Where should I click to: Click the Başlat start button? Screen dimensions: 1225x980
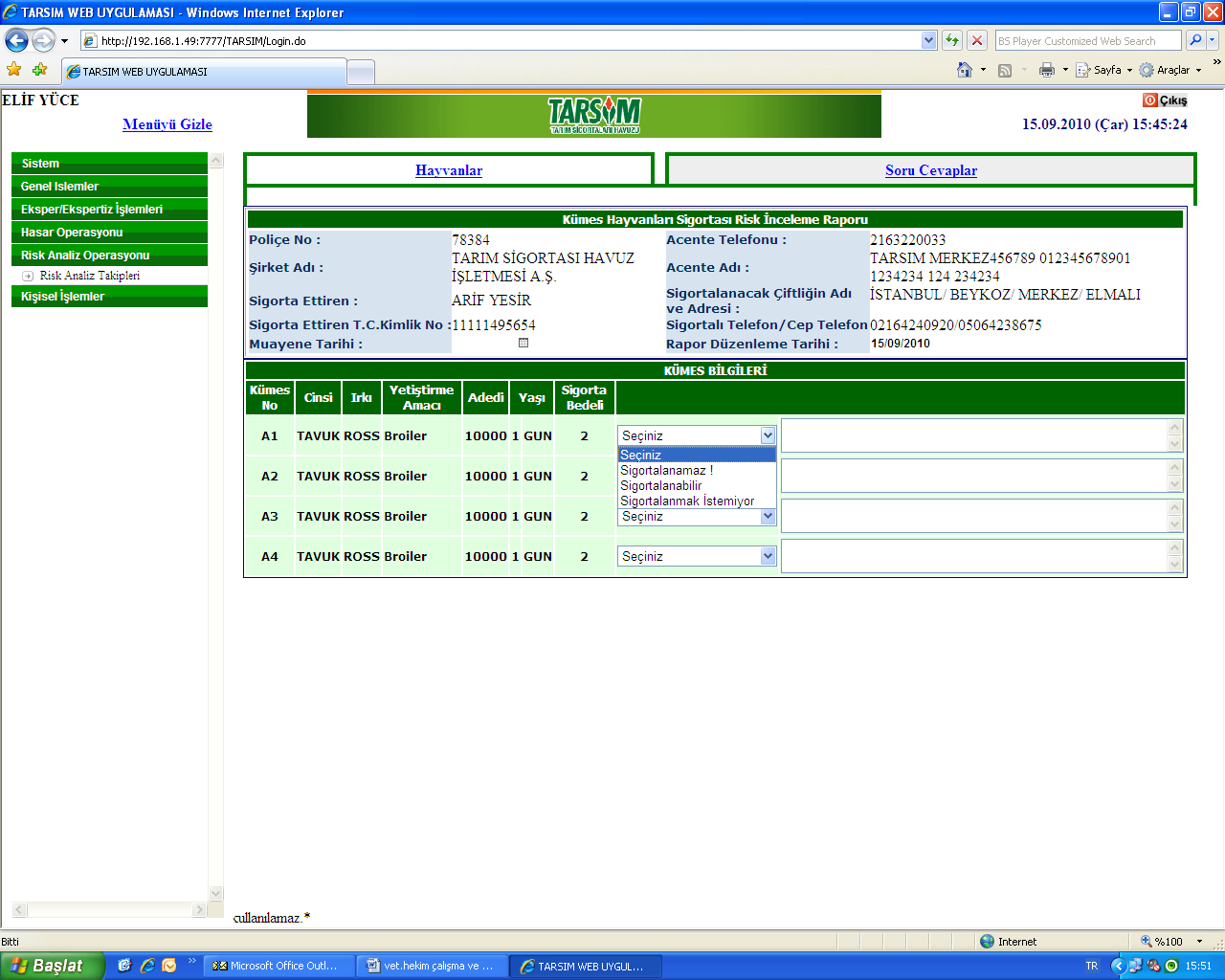(51, 966)
